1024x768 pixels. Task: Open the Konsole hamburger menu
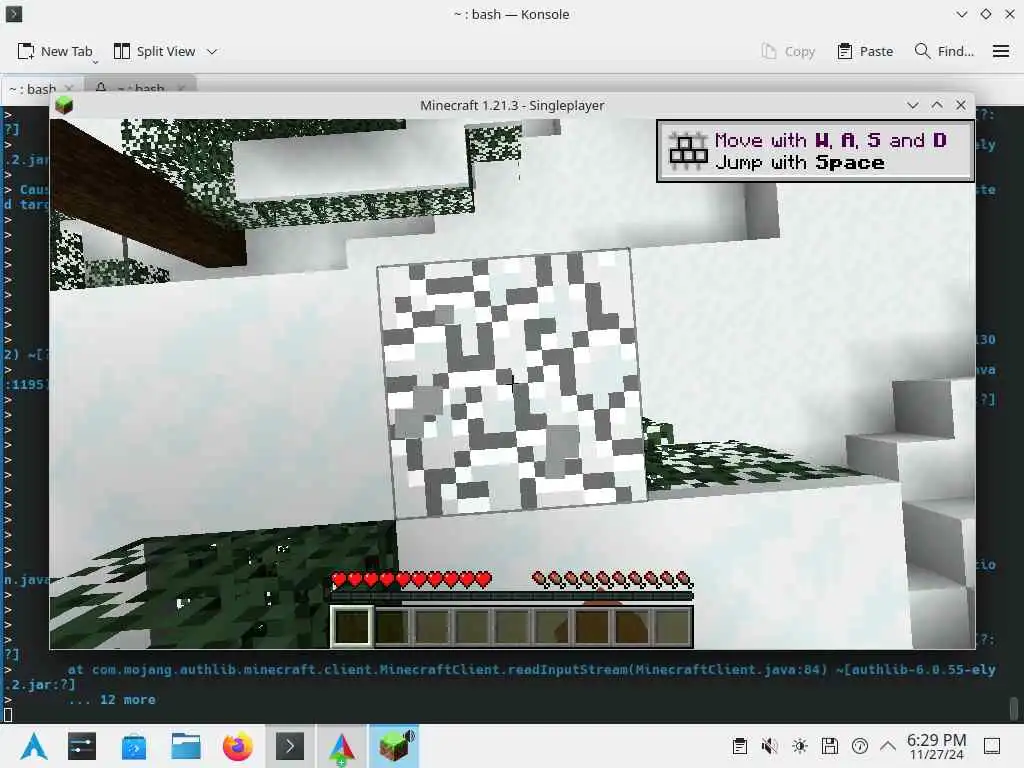(1000, 52)
